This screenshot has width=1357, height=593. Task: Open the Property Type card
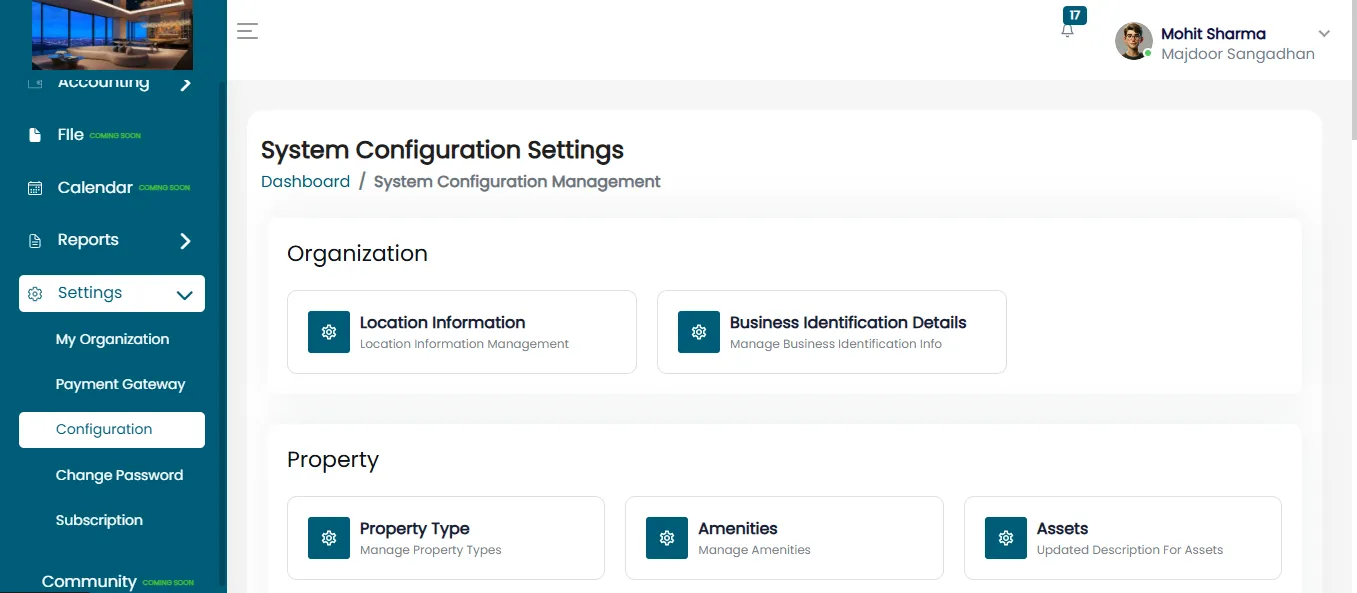tap(446, 538)
